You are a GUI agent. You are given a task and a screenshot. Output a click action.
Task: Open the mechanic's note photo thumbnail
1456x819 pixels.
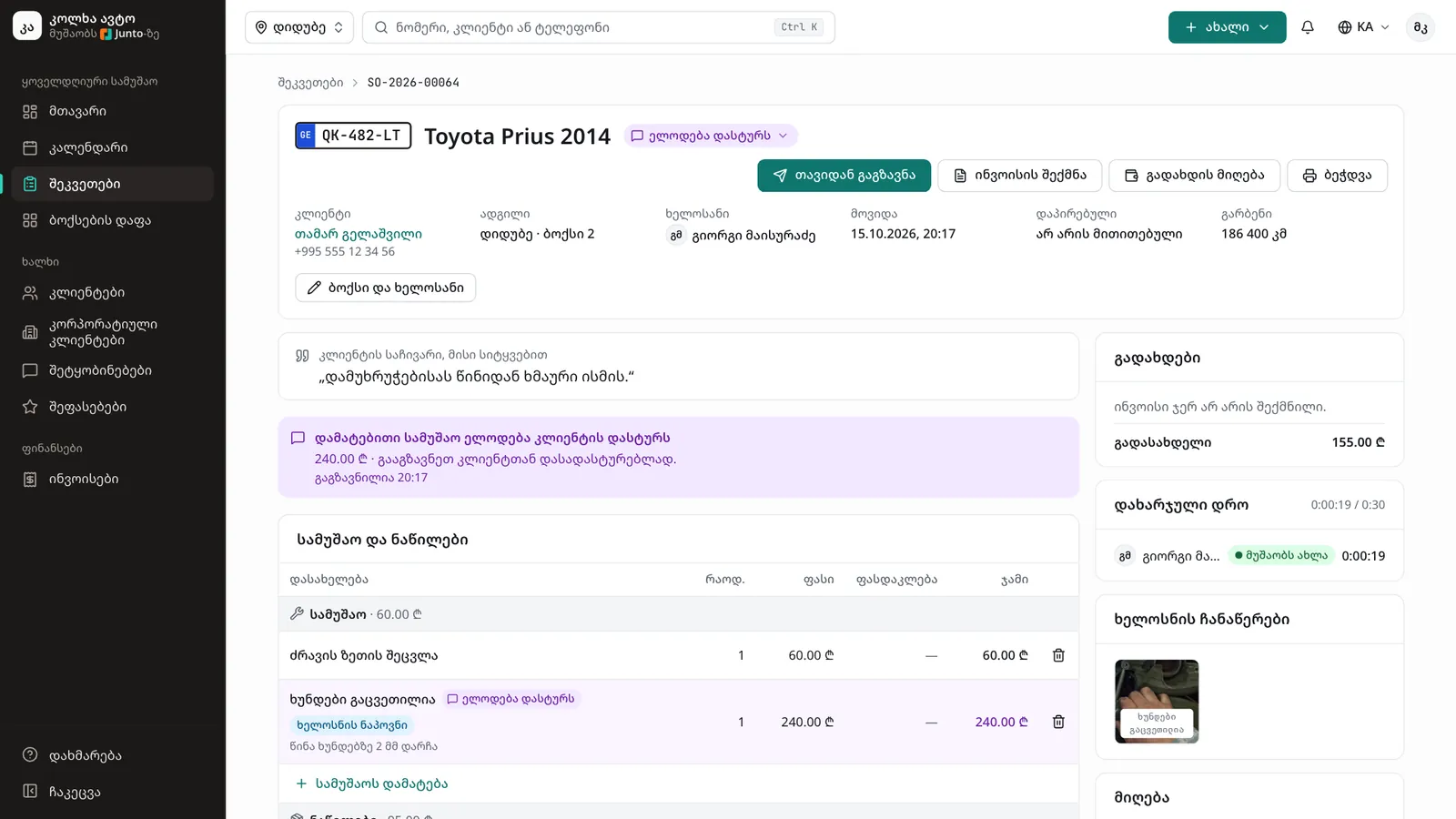[1157, 702]
